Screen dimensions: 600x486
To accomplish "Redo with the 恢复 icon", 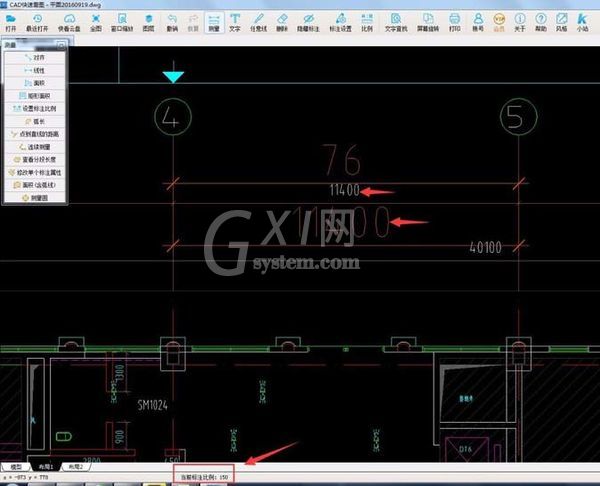I will click(x=193, y=23).
